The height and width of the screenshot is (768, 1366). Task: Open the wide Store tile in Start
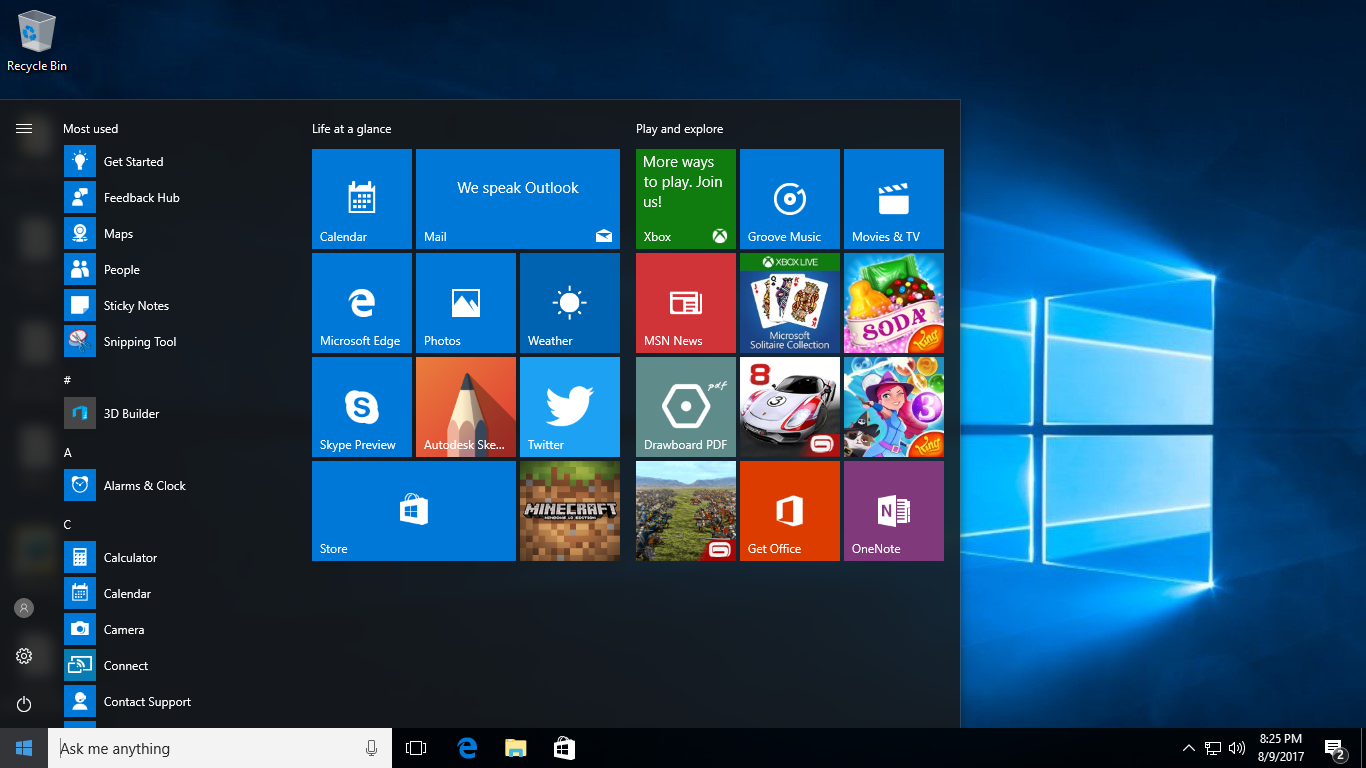click(x=414, y=511)
